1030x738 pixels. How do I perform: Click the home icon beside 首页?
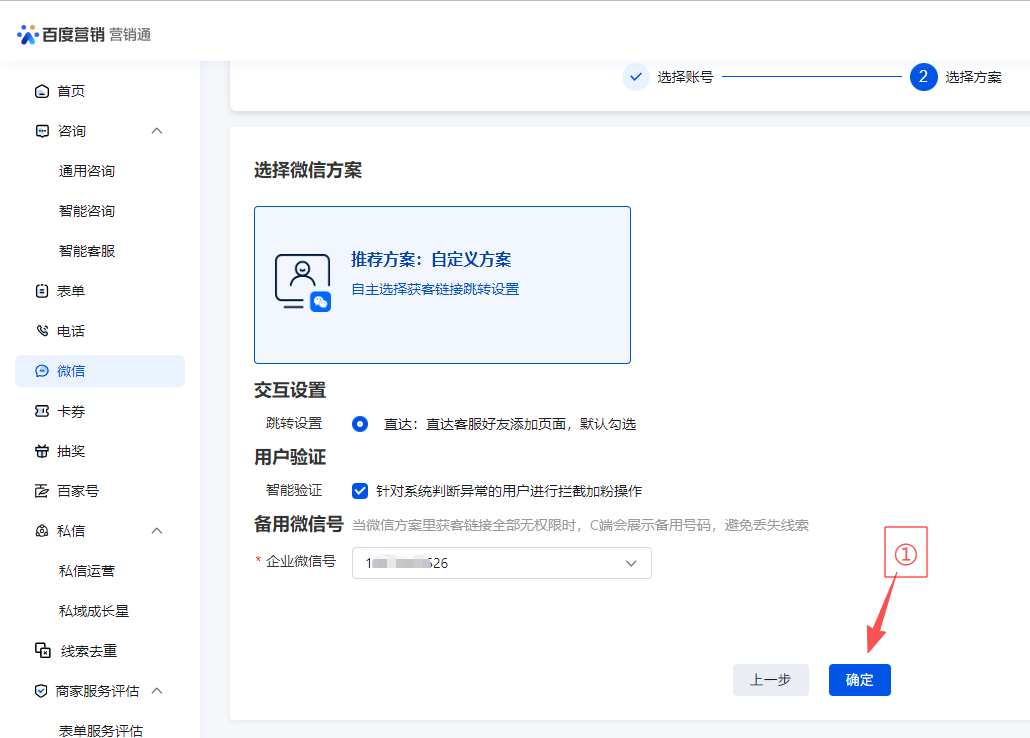pos(42,91)
